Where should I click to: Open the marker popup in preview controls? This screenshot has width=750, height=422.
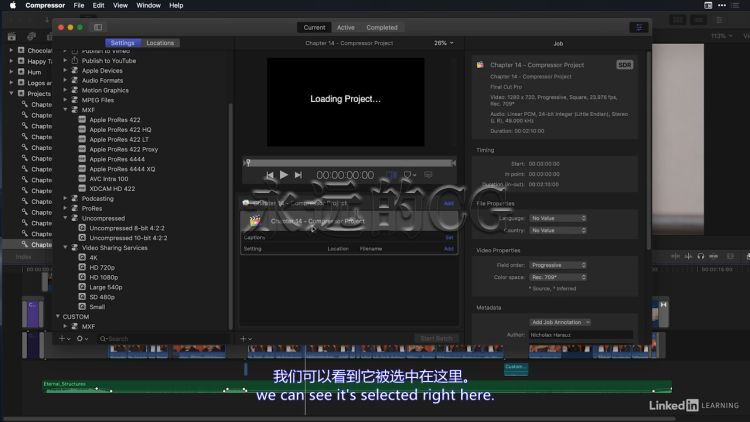[x=409, y=175]
